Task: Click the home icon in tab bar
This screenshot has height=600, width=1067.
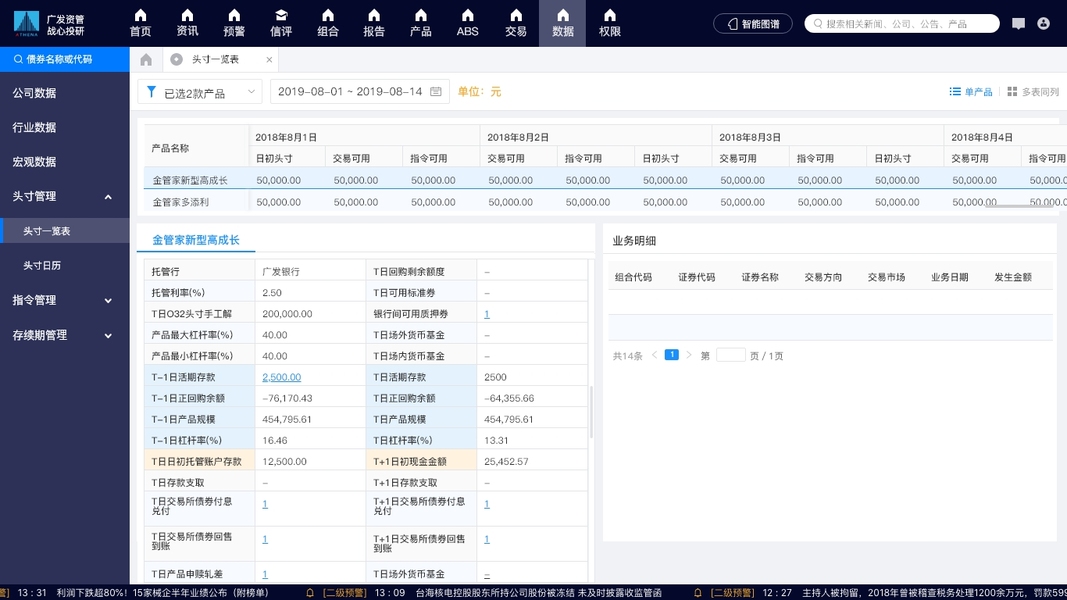Action: [146, 60]
